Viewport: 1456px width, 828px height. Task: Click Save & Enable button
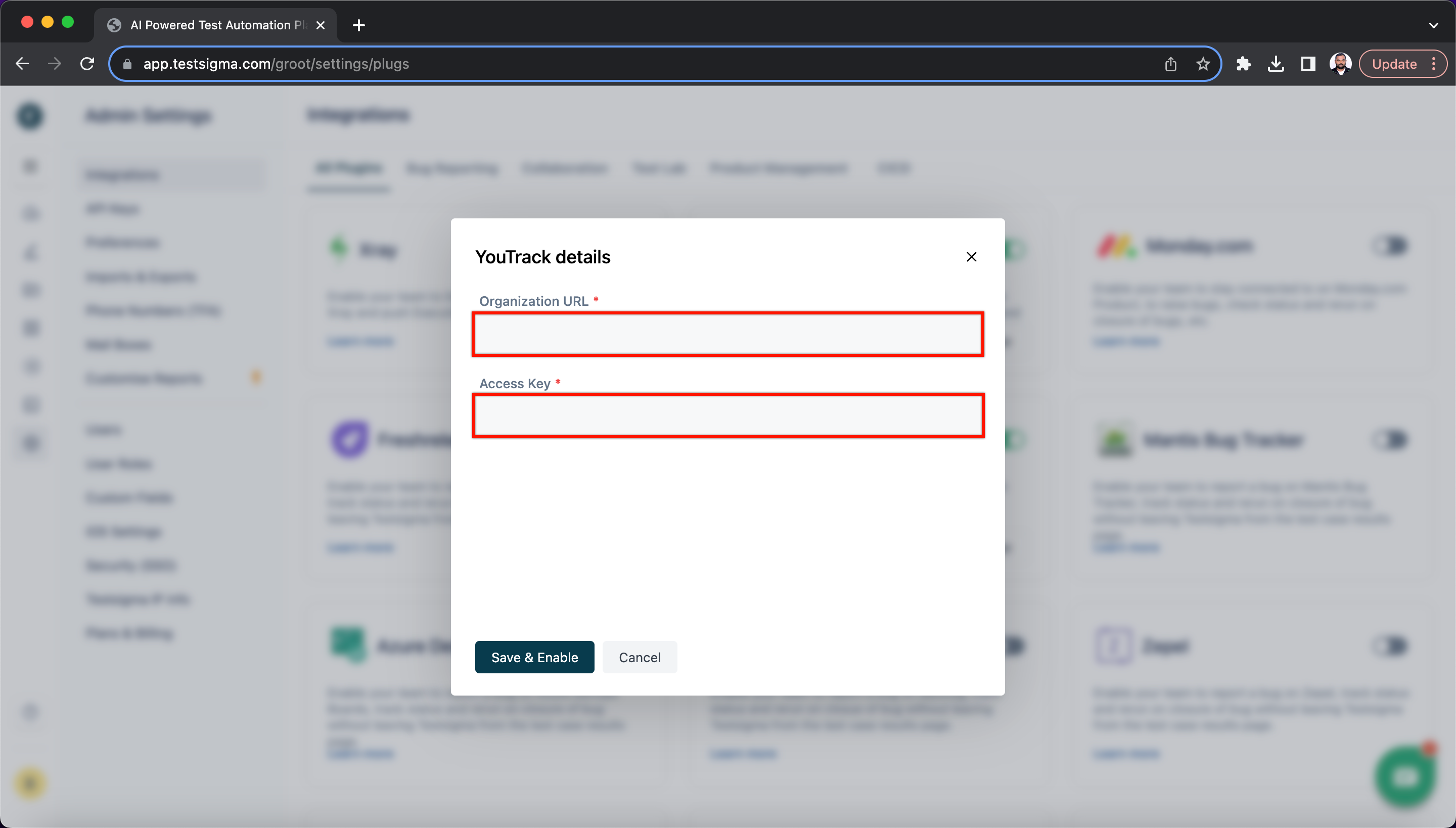(x=535, y=657)
